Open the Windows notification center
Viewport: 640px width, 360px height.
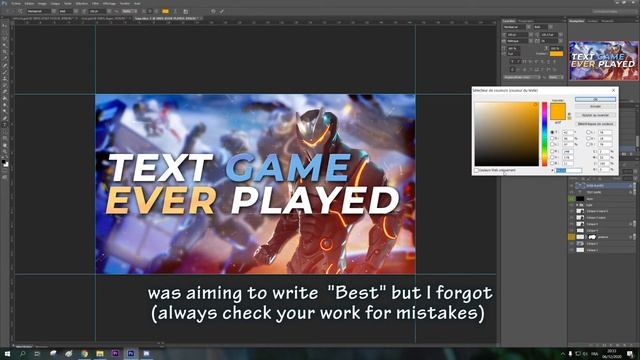[631, 353]
